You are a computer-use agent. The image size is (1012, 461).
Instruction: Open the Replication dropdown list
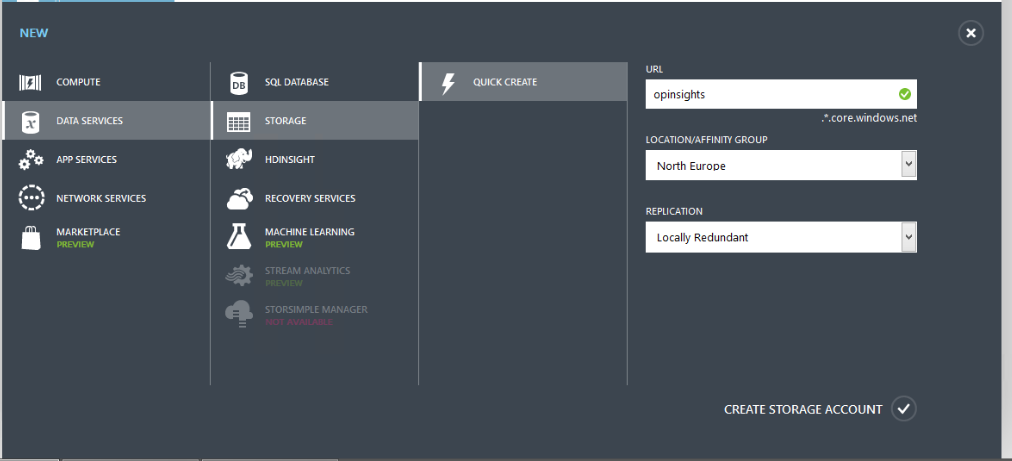(x=908, y=237)
